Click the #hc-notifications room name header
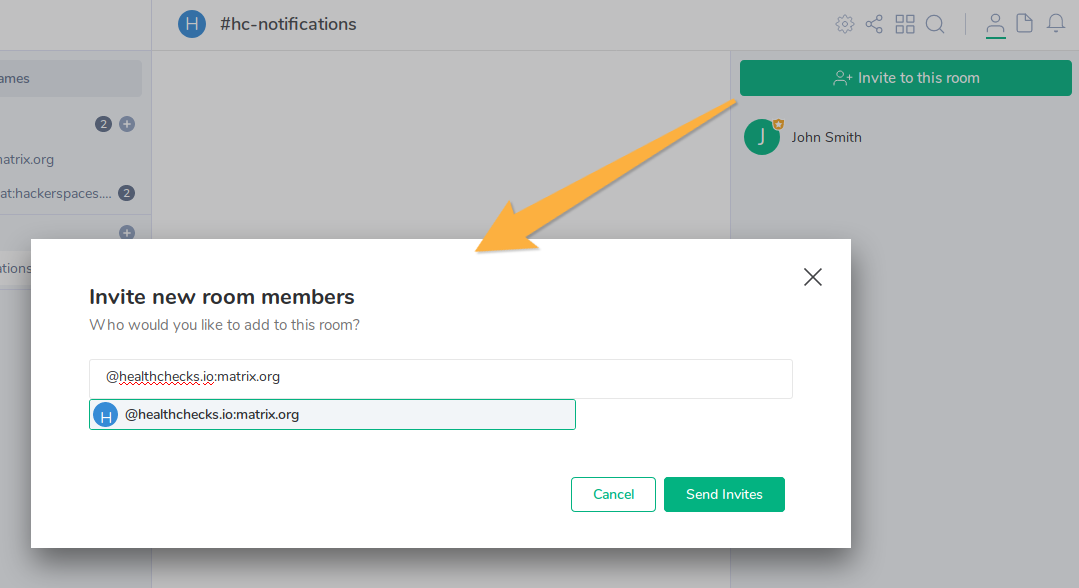Image resolution: width=1079 pixels, height=588 pixels. click(288, 24)
